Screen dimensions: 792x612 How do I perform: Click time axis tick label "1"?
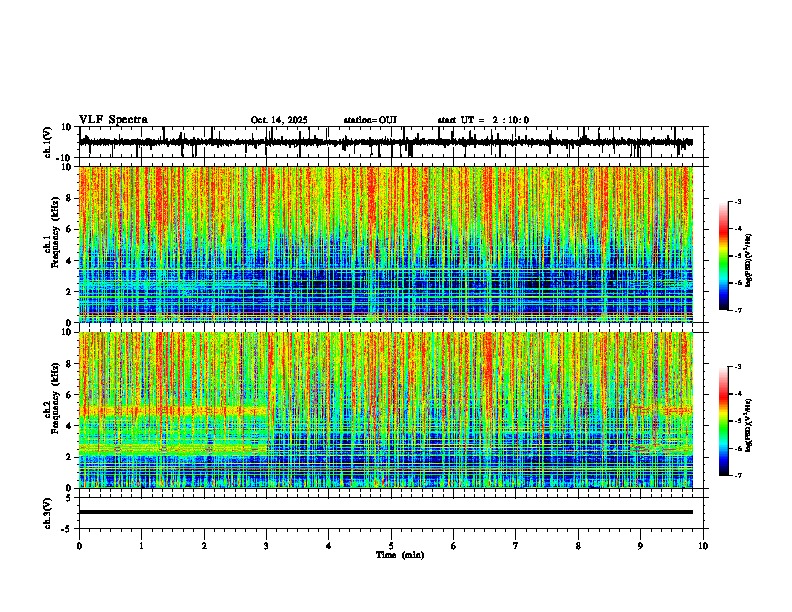141,546
